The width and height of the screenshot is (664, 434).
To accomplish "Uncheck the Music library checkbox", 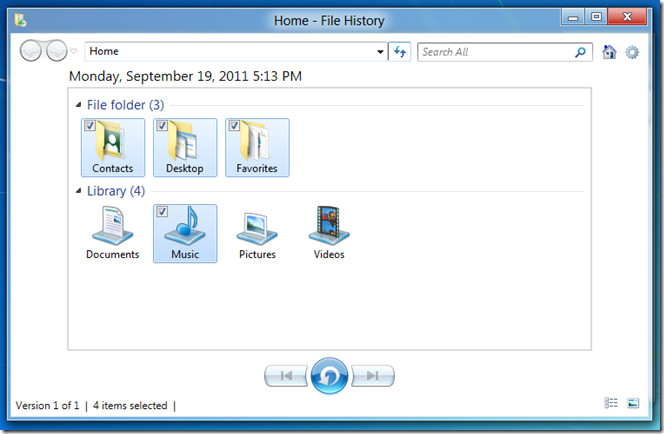I will (x=162, y=211).
